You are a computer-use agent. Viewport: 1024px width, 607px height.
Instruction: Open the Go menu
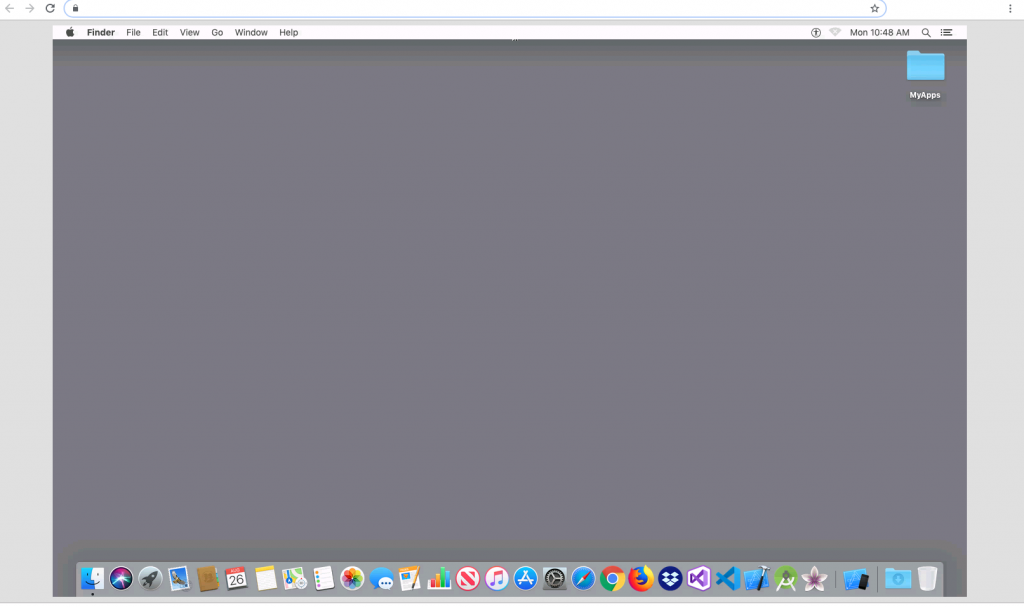tap(217, 32)
